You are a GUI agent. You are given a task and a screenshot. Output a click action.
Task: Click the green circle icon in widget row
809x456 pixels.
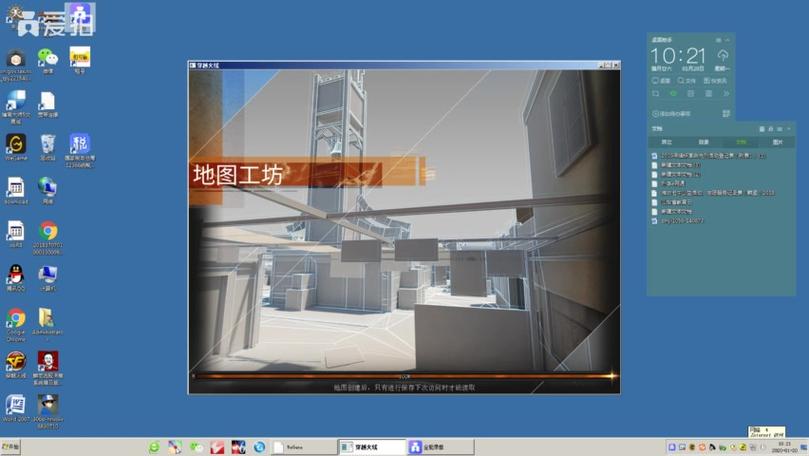click(673, 93)
